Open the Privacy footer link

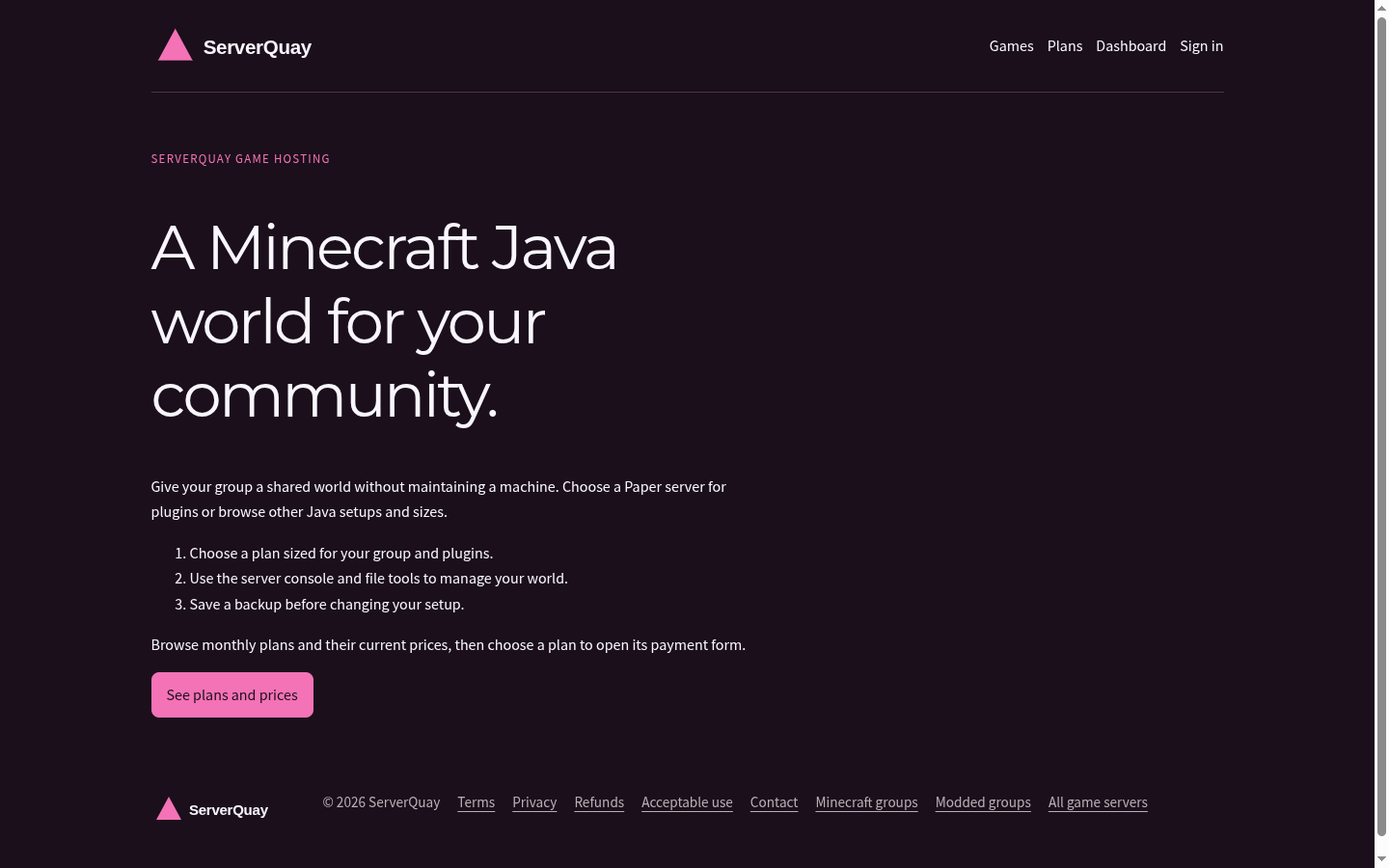534,802
